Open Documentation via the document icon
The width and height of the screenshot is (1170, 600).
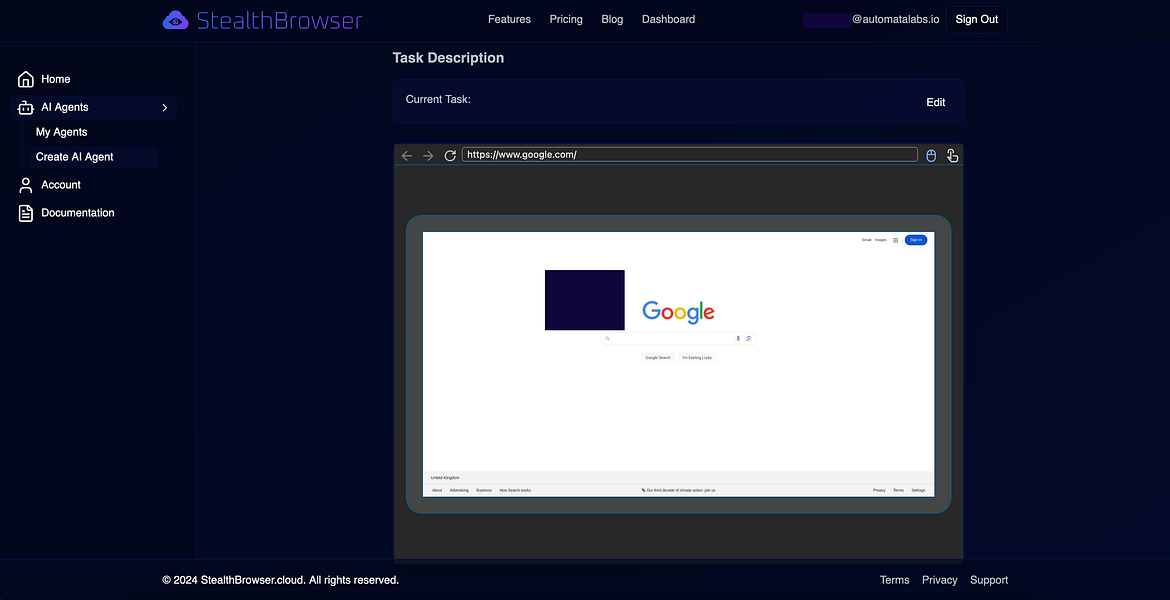(x=25, y=212)
